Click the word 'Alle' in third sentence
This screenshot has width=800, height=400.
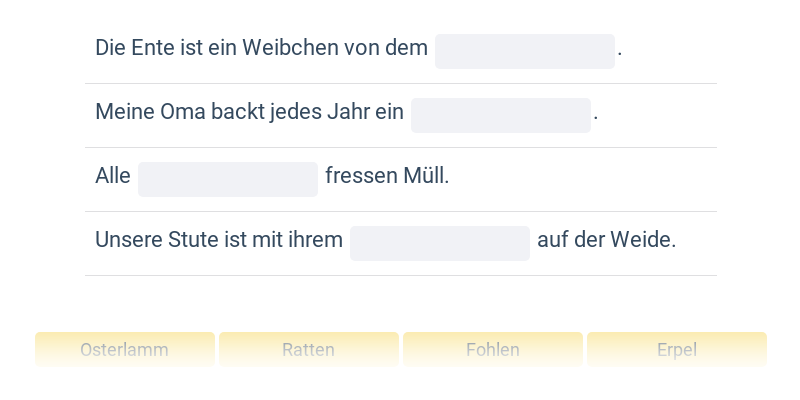pyautogui.click(x=113, y=176)
